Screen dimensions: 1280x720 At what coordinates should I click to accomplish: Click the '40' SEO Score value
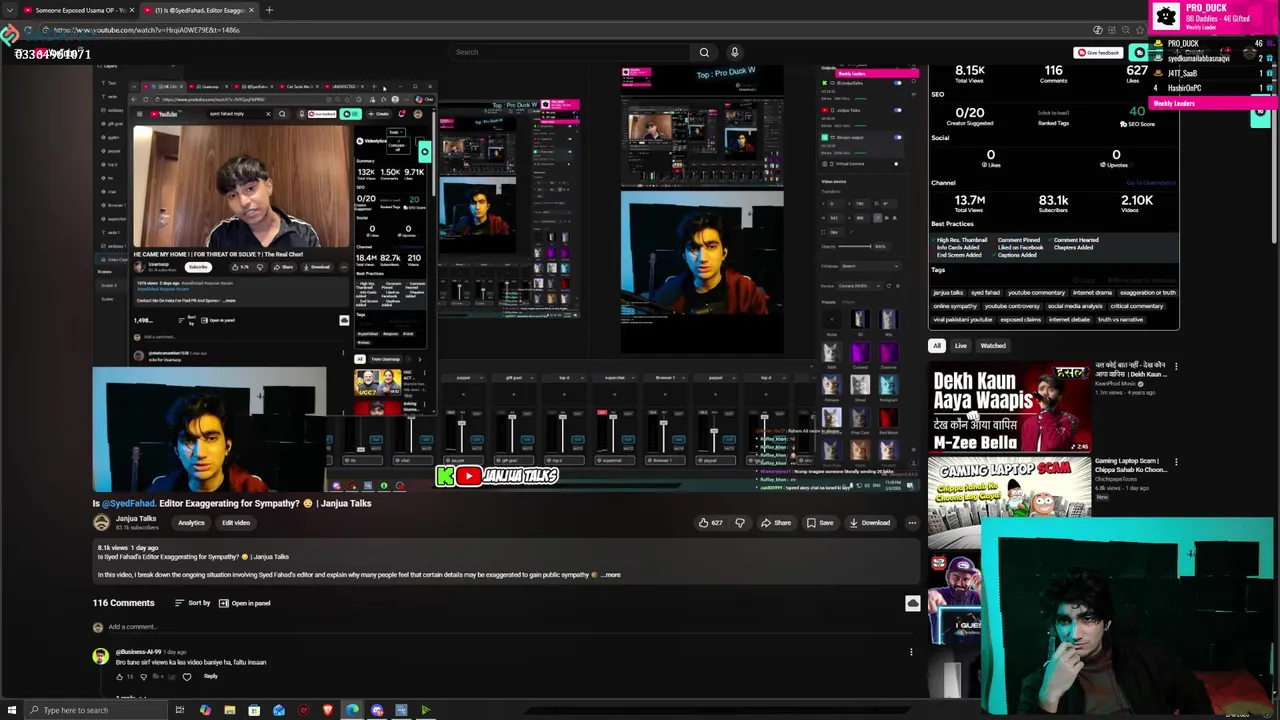(x=1137, y=111)
